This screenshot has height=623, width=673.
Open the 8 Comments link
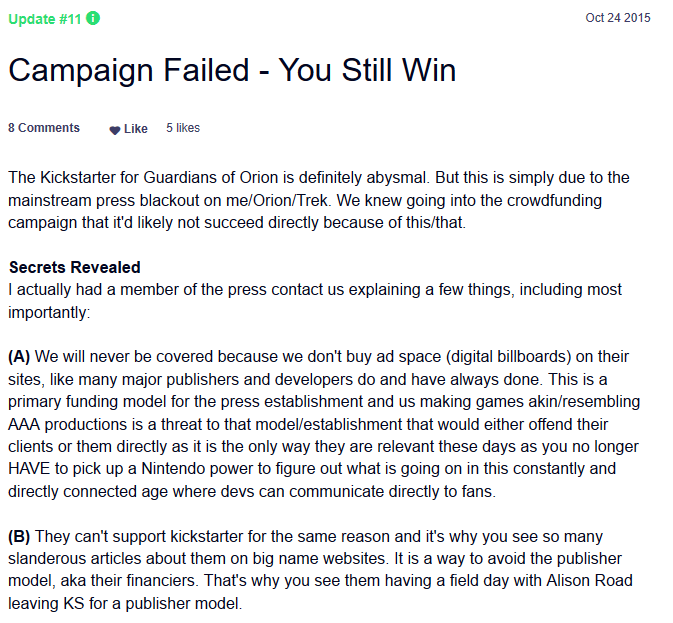tap(44, 128)
